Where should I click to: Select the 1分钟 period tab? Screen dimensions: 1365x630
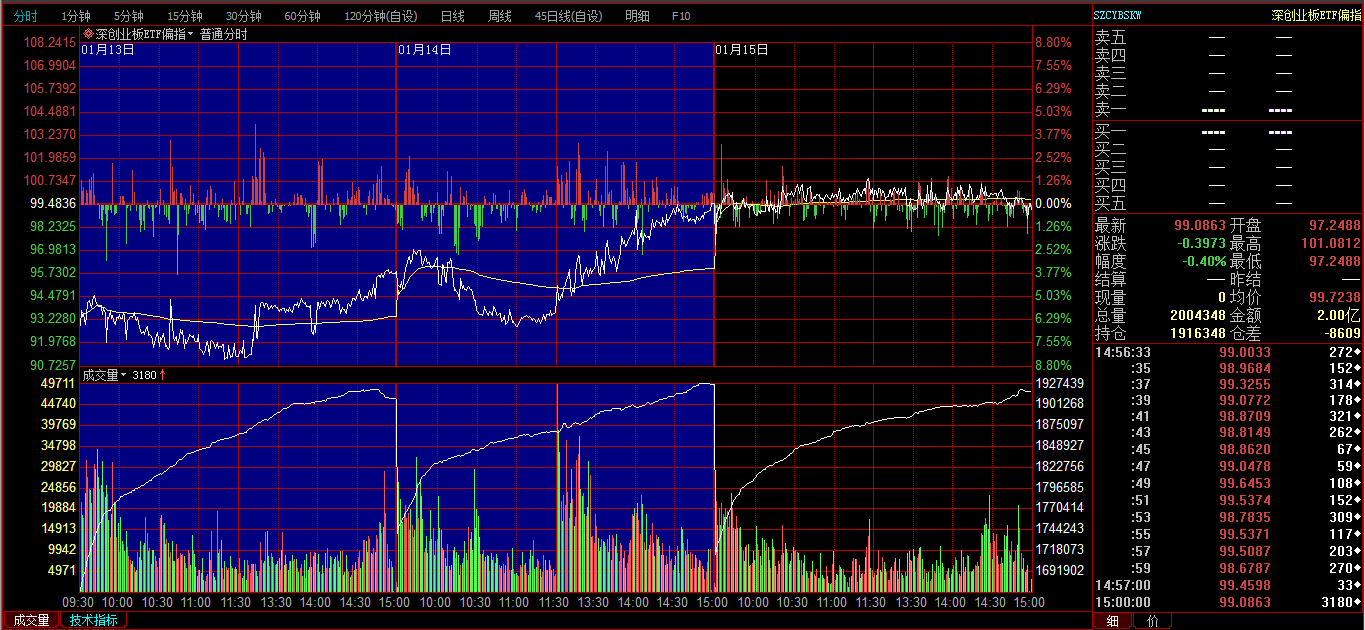click(x=76, y=16)
